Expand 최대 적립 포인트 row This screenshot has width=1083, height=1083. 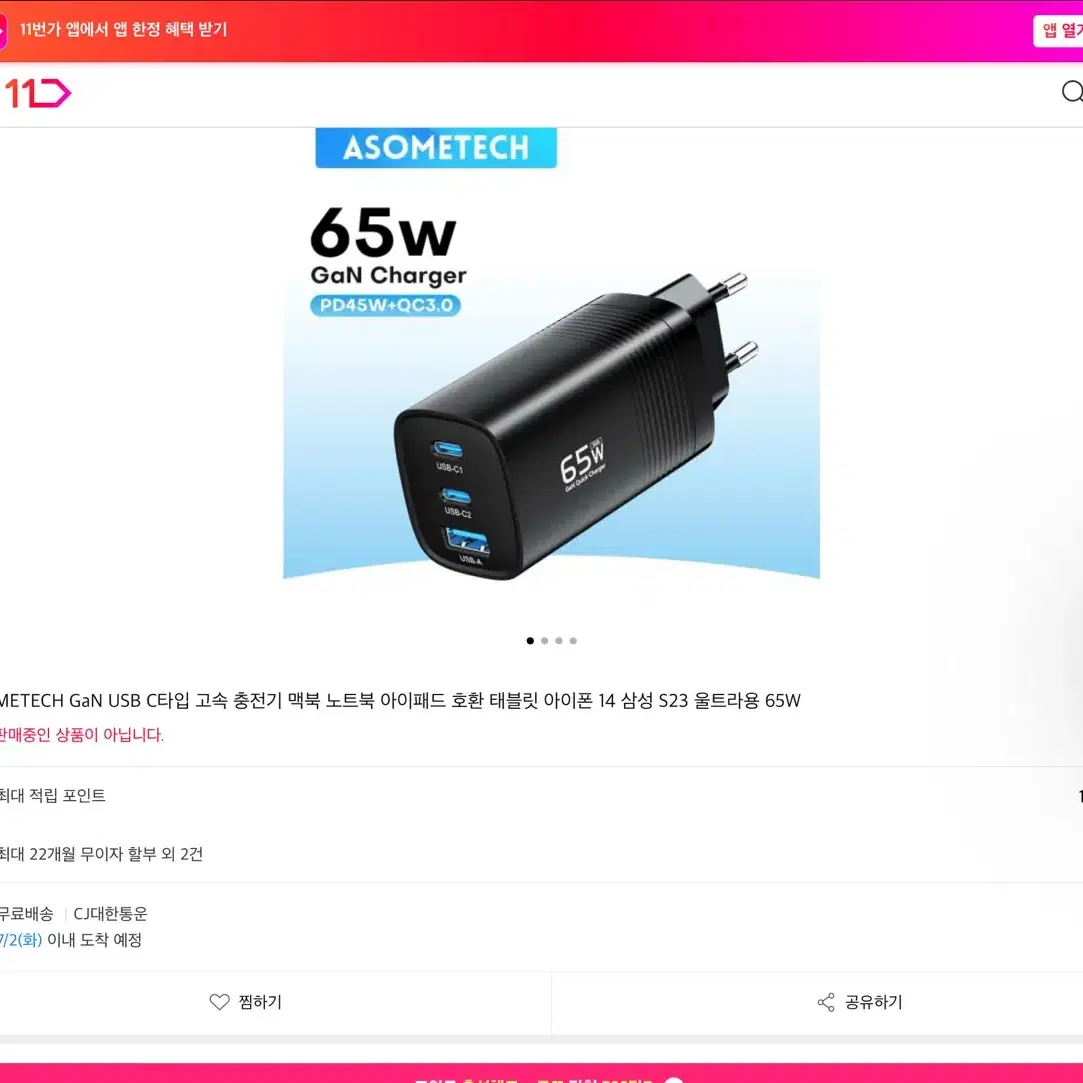[x=542, y=796]
